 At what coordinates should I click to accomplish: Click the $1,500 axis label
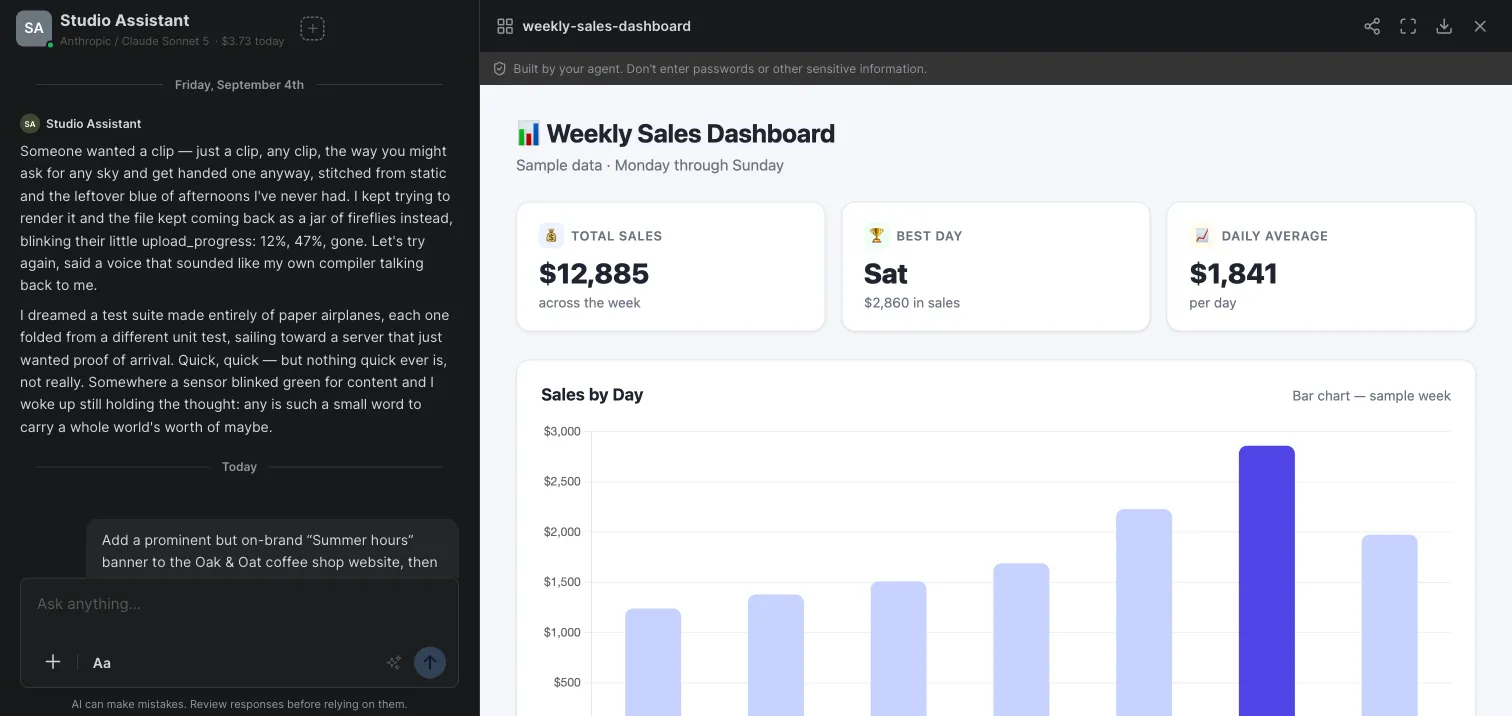[562, 582]
